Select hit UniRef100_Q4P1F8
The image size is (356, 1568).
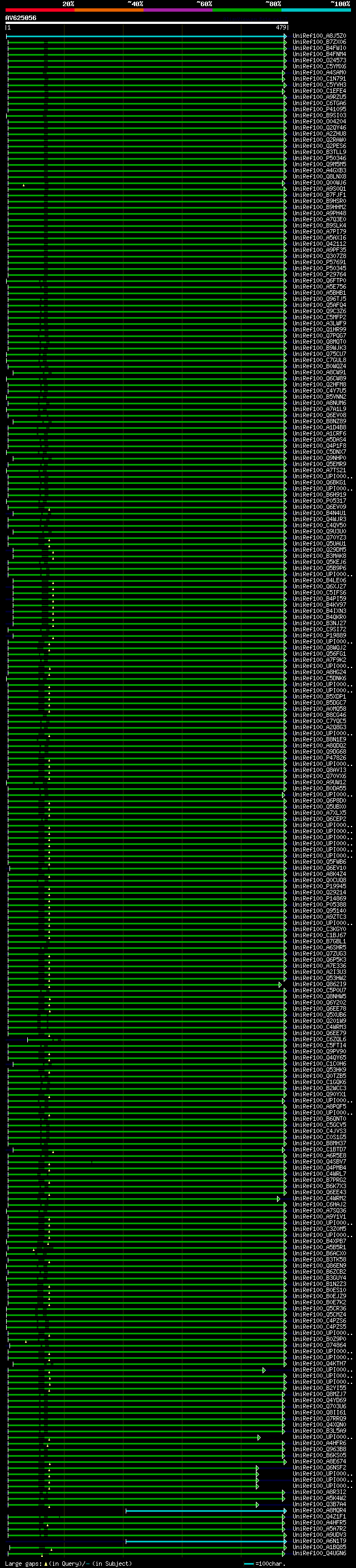tap(319, 446)
